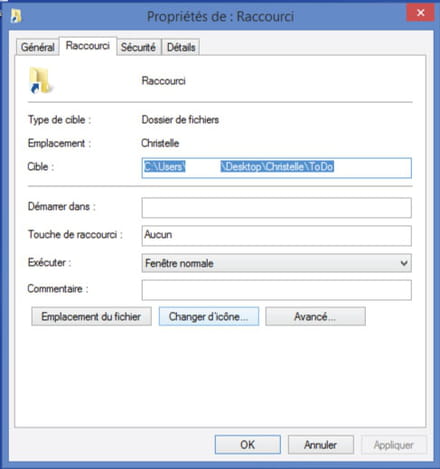Open the Fenêtre normale combo box
The image size is (440, 469).
276,263
